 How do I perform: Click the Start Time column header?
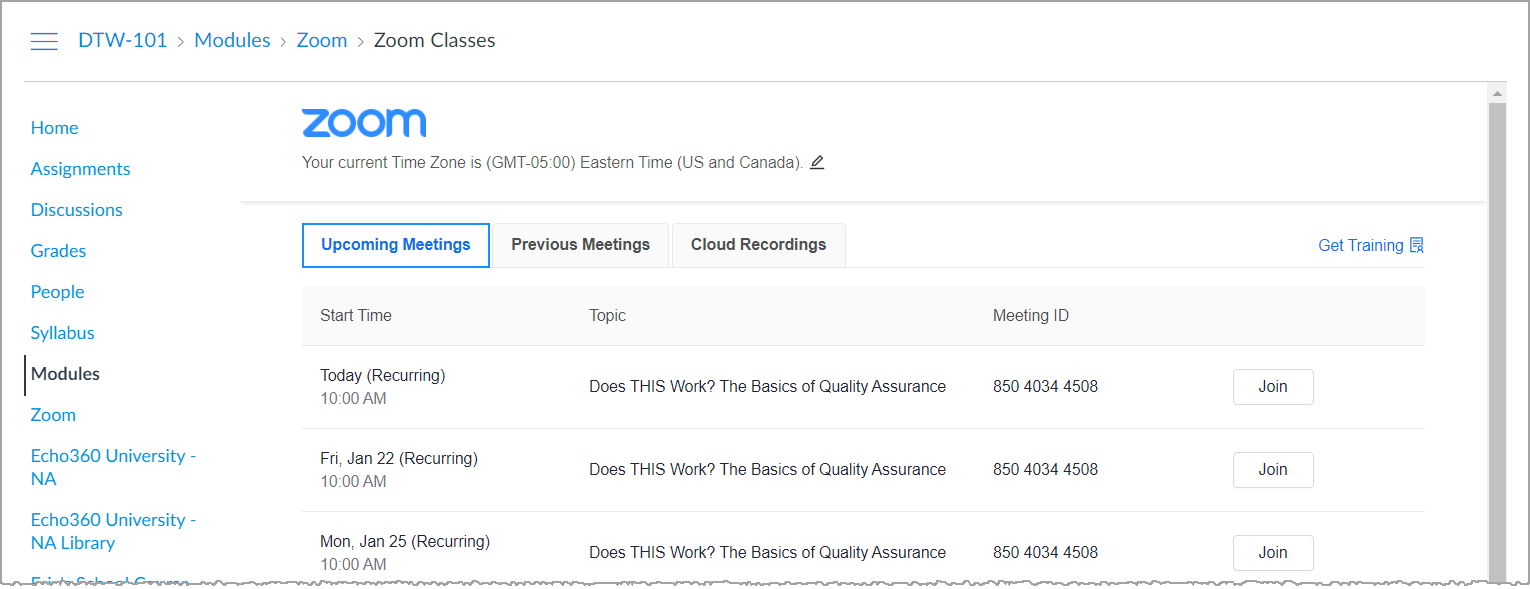point(356,316)
